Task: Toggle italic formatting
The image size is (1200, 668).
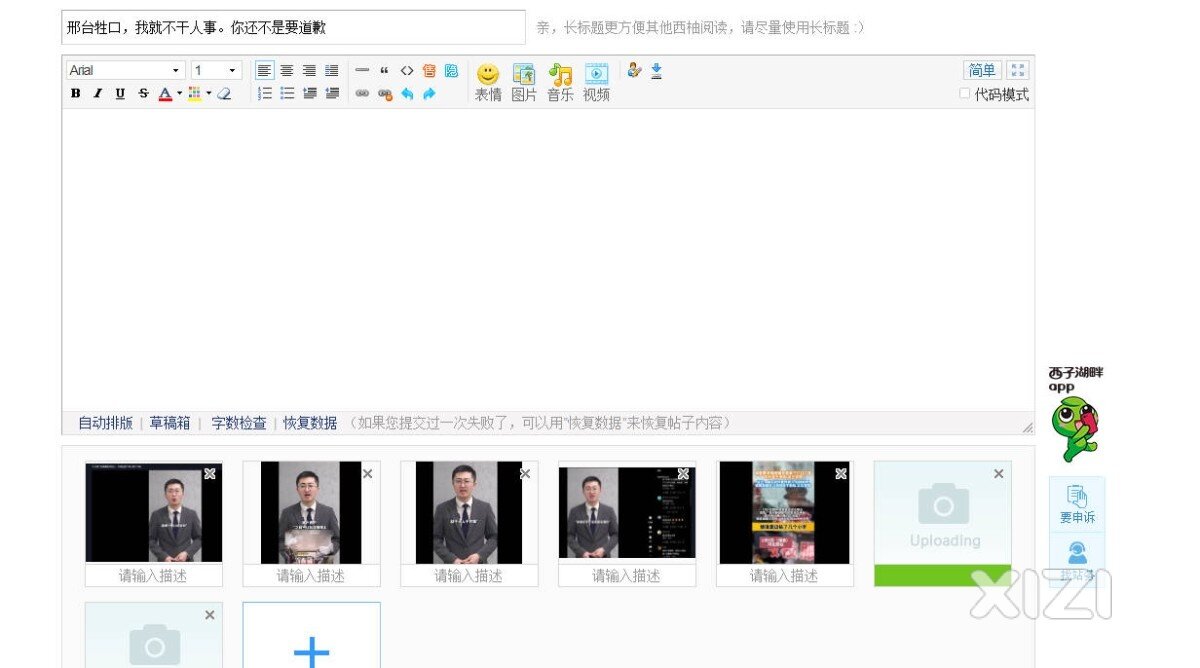Action: click(x=98, y=94)
